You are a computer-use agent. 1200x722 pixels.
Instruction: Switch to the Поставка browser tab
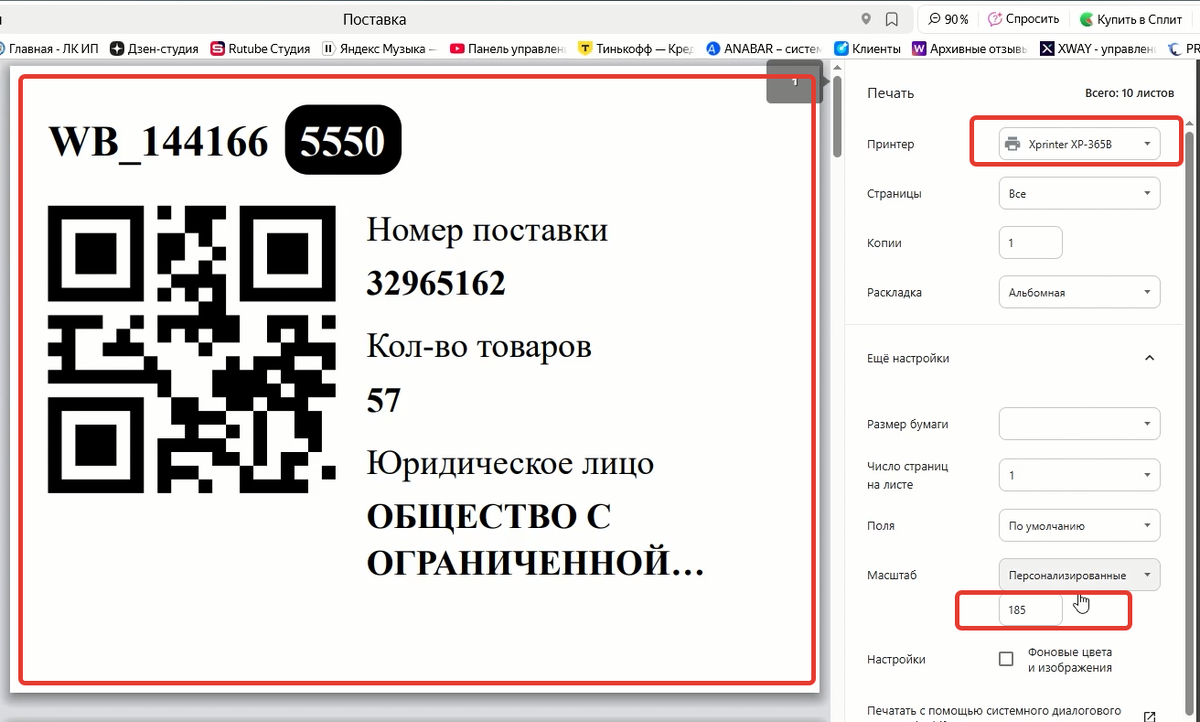[x=374, y=18]
